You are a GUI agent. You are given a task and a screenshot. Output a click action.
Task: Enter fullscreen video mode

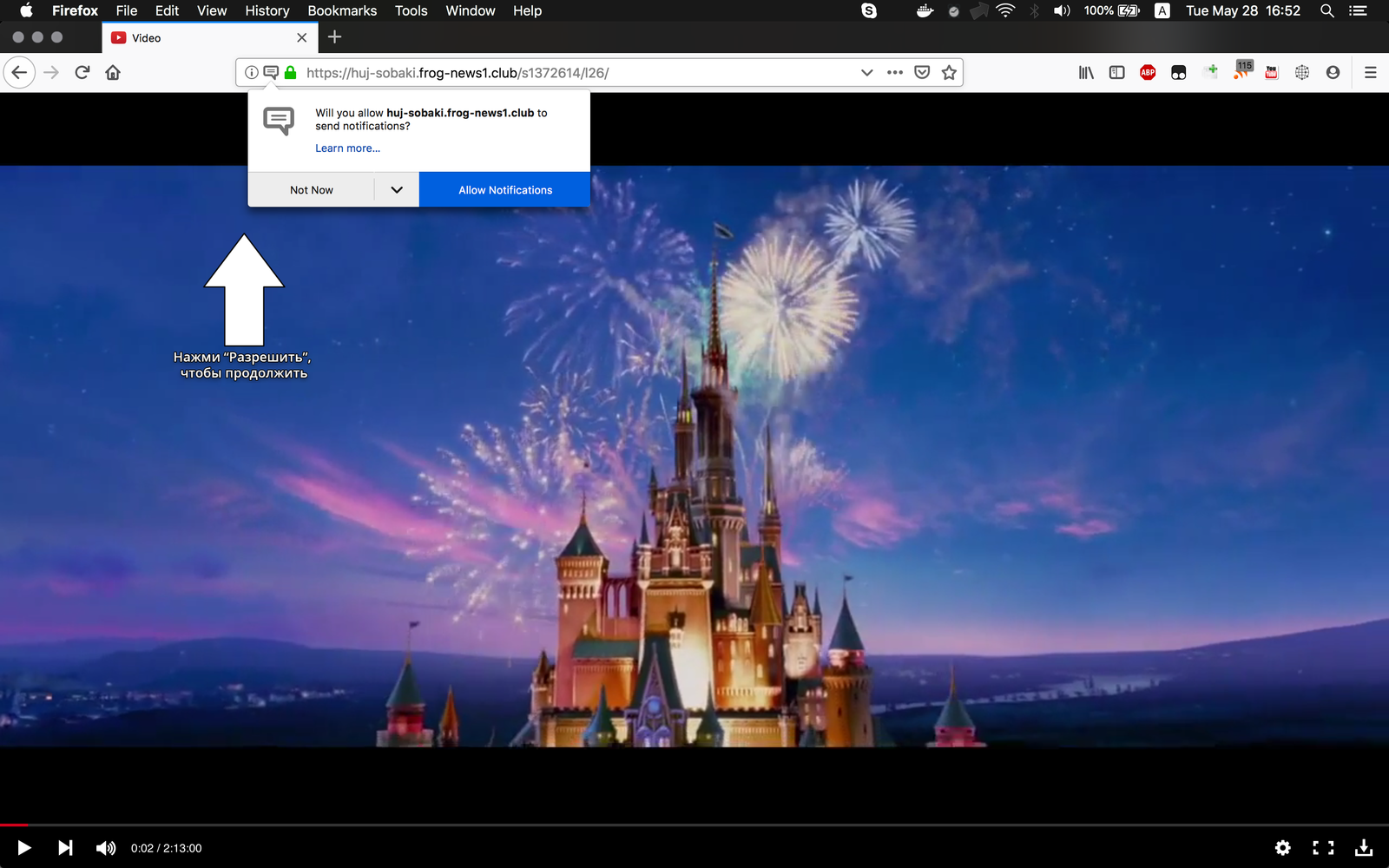[x=1323, y=848]
